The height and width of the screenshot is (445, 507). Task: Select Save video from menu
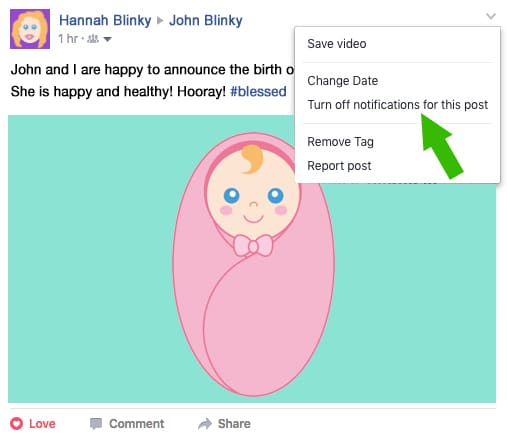[337, 44]
